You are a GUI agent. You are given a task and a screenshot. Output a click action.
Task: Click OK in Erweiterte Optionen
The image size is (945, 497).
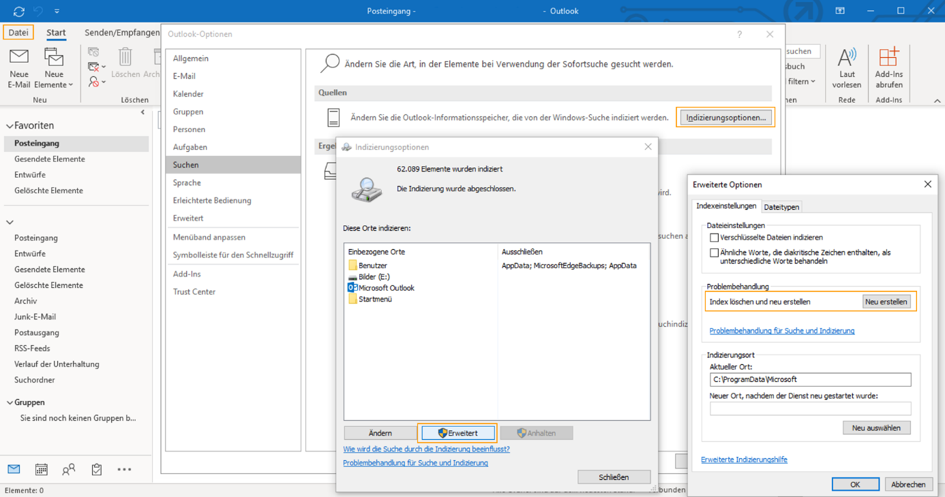click(x=855, y=484)
